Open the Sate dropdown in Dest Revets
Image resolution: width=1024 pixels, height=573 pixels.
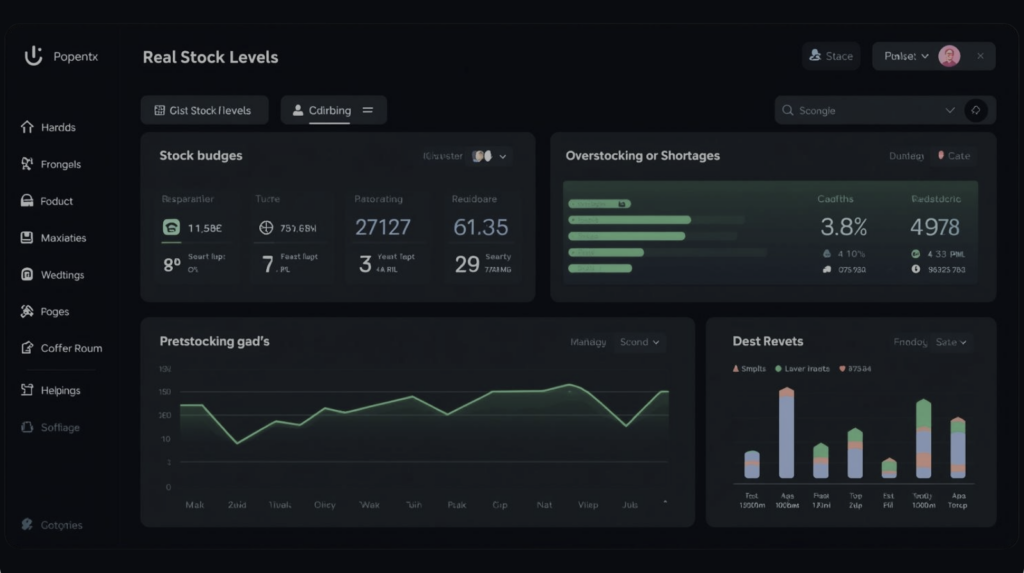(x=951, y=342)
